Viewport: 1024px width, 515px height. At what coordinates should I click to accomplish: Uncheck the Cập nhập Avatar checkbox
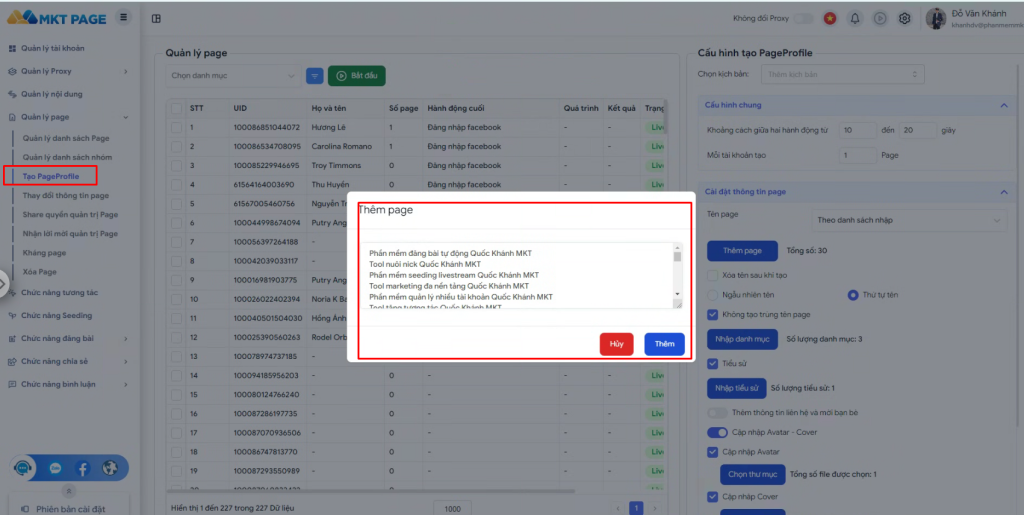click(x=712, y=452)
